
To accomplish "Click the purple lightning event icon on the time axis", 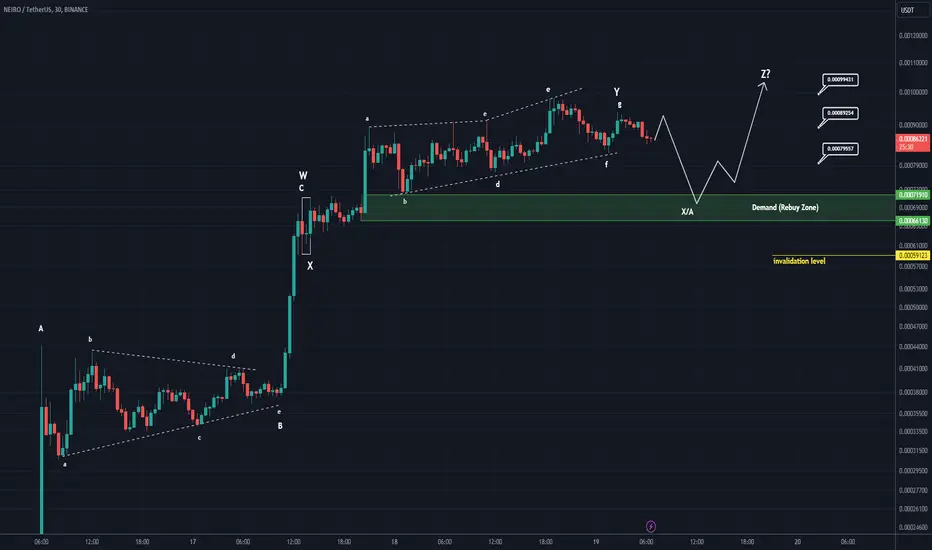I will pyautogui.click(x=651, y=526).
